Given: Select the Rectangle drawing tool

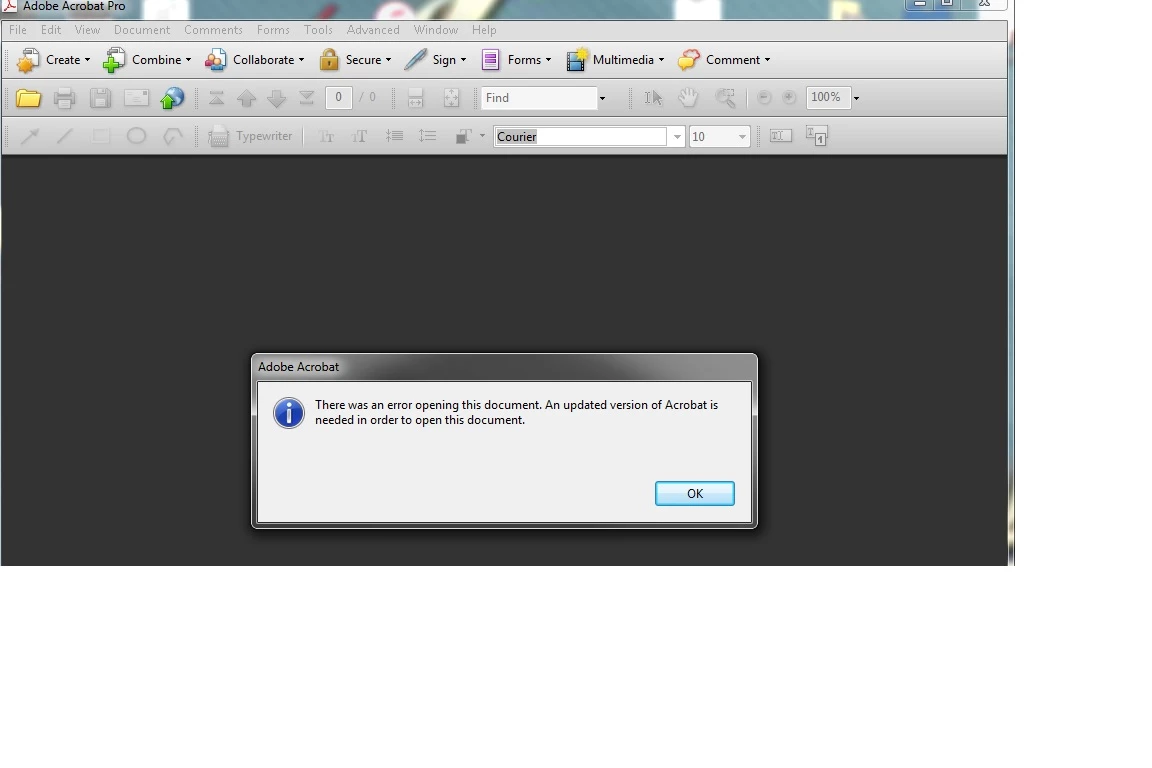Looking at the screenshot, I should pyautogui.click(x=101, y=136).
